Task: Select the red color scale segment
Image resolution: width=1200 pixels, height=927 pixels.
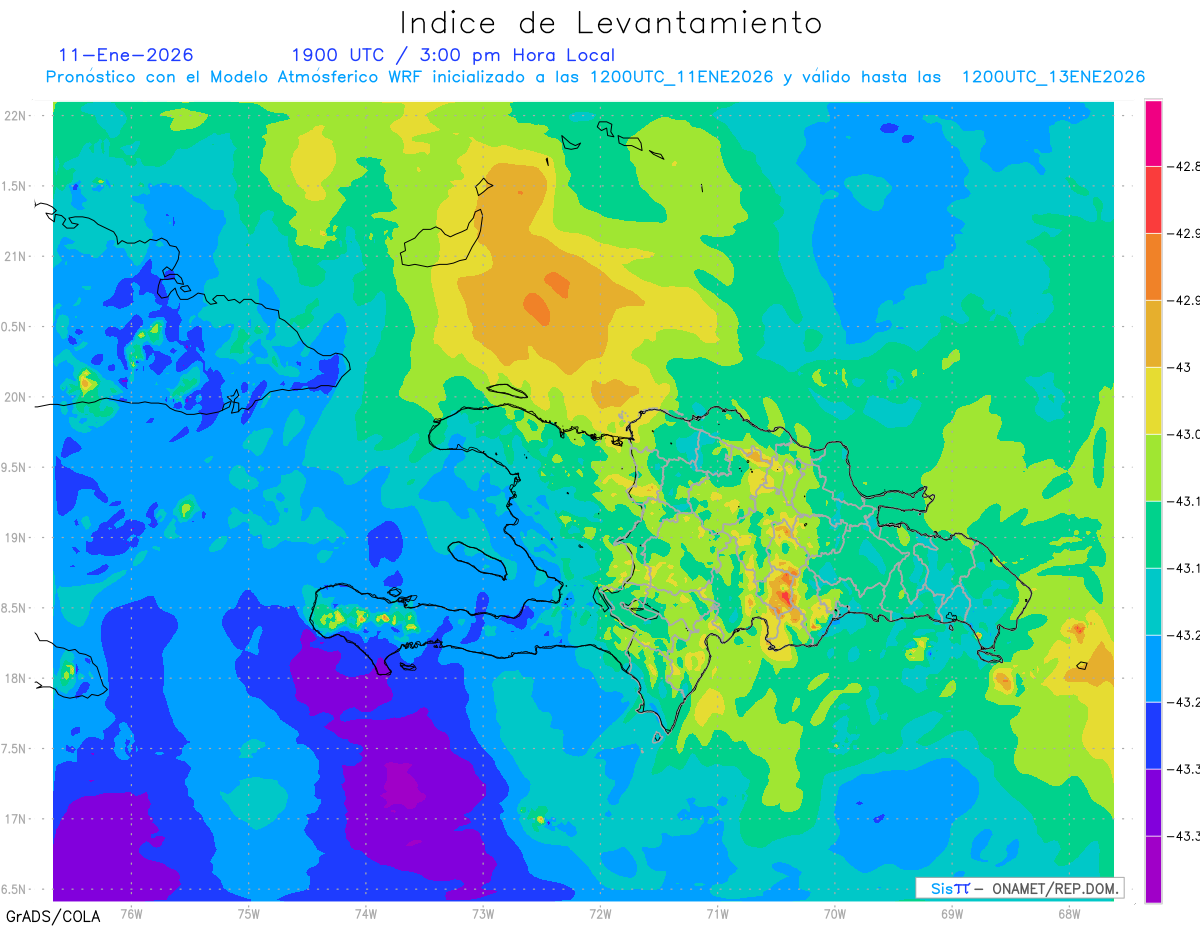Action: tap(1153, 199)
